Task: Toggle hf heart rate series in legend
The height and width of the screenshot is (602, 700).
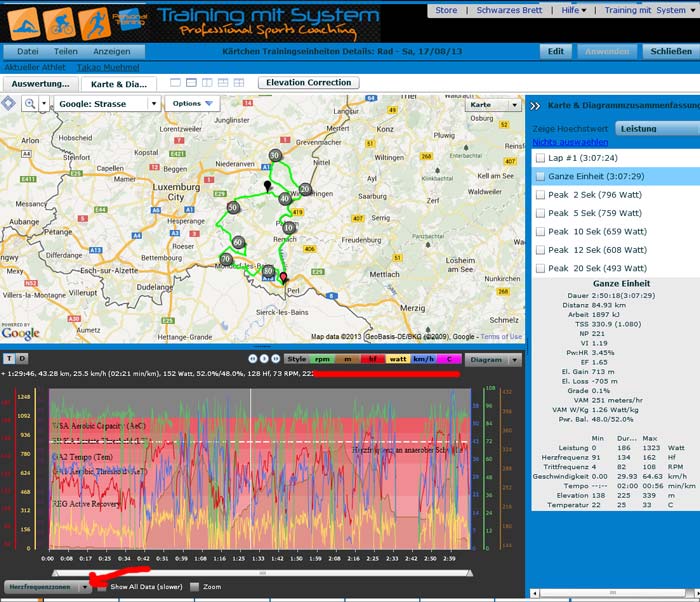Action: pos(373,359)
